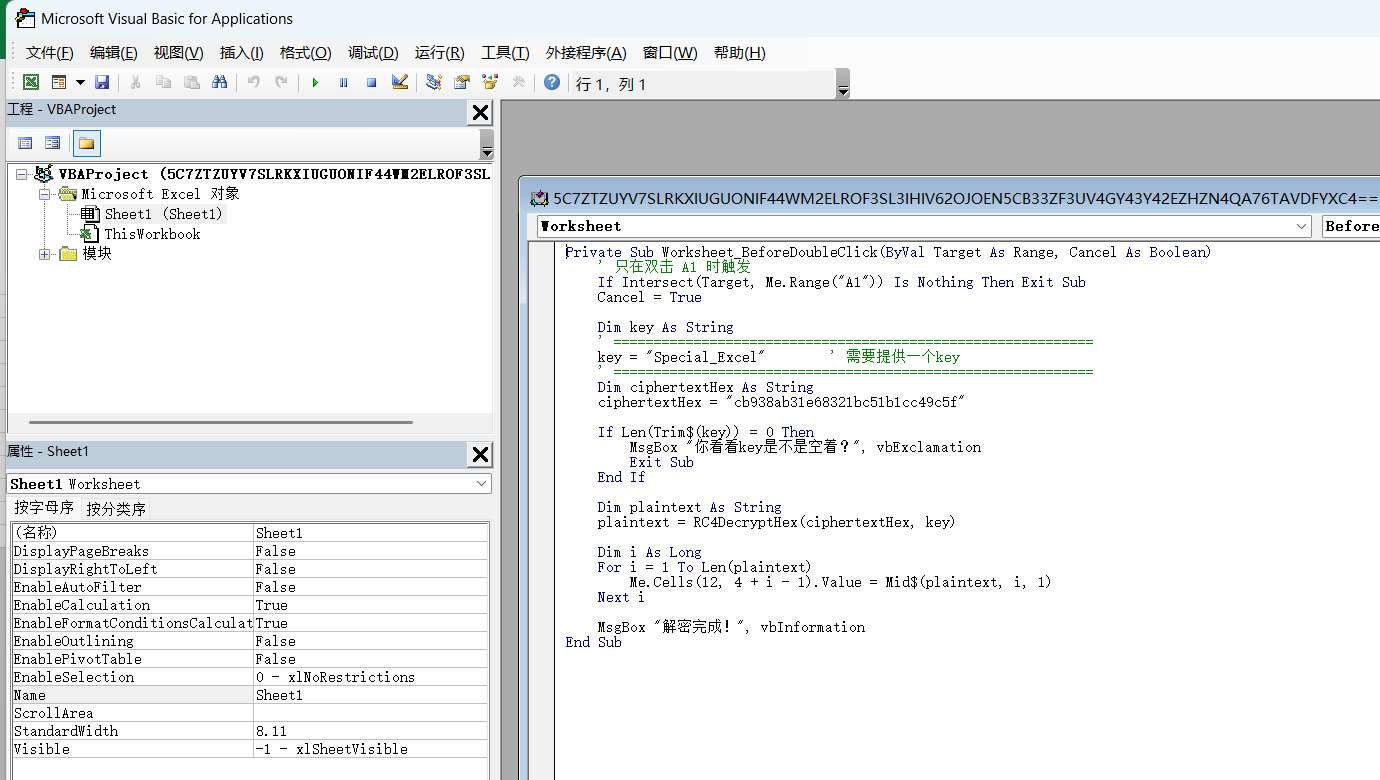Toggle Design Mode icon
This screenshot has width=1380, height=780.
(x=400, y=83)
